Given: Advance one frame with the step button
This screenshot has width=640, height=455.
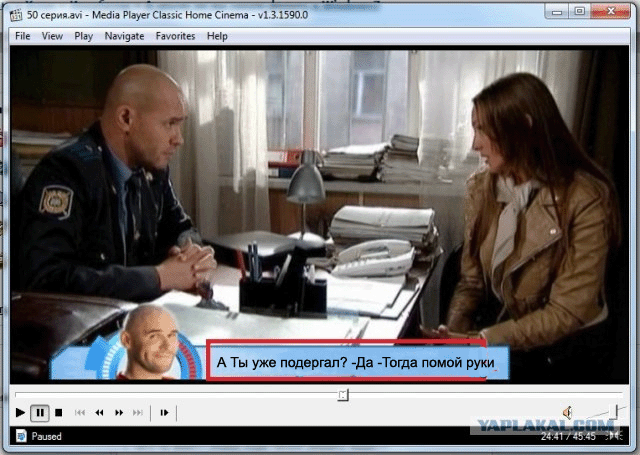Looking at the screenshot, I should click(x=164, y=413).
